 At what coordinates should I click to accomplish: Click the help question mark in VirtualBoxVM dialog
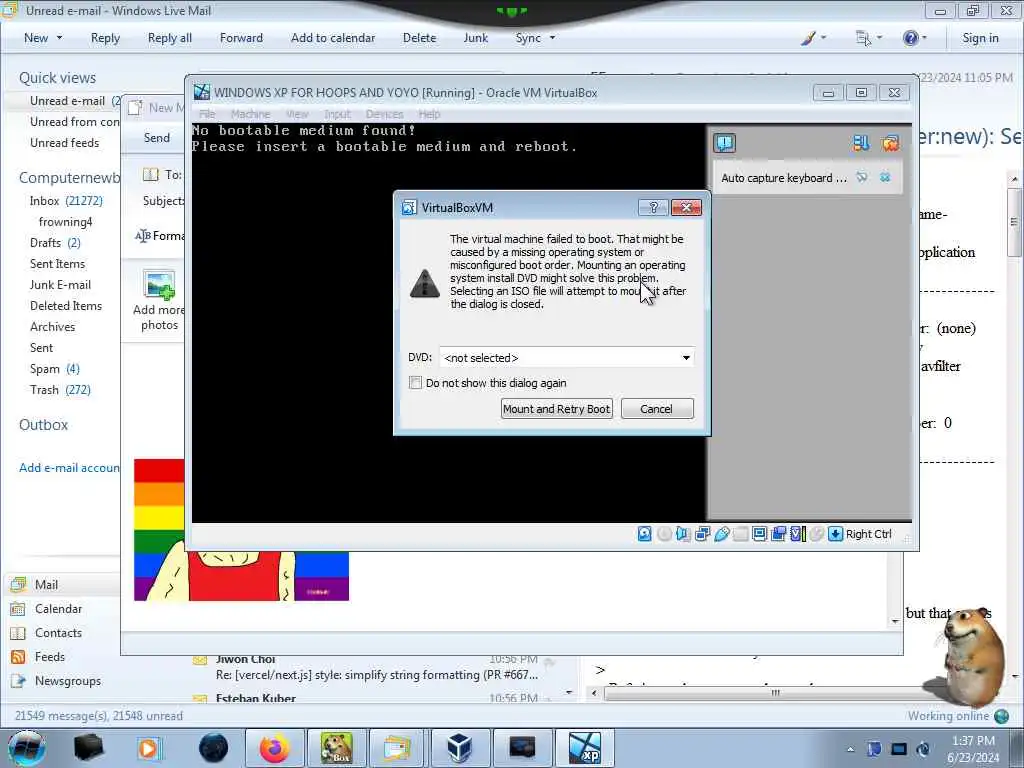click(x=653, y=208)
